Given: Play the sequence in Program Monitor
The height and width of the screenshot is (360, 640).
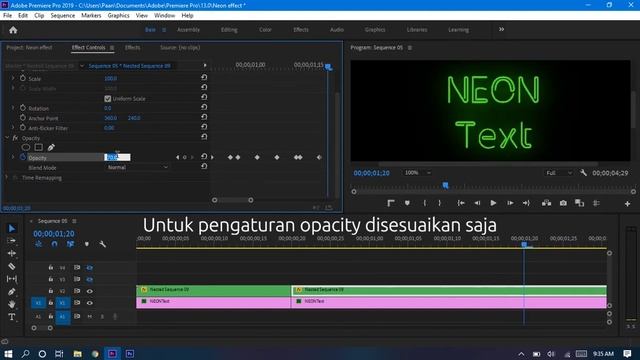Looking at the screenshot, I should 493,203.
